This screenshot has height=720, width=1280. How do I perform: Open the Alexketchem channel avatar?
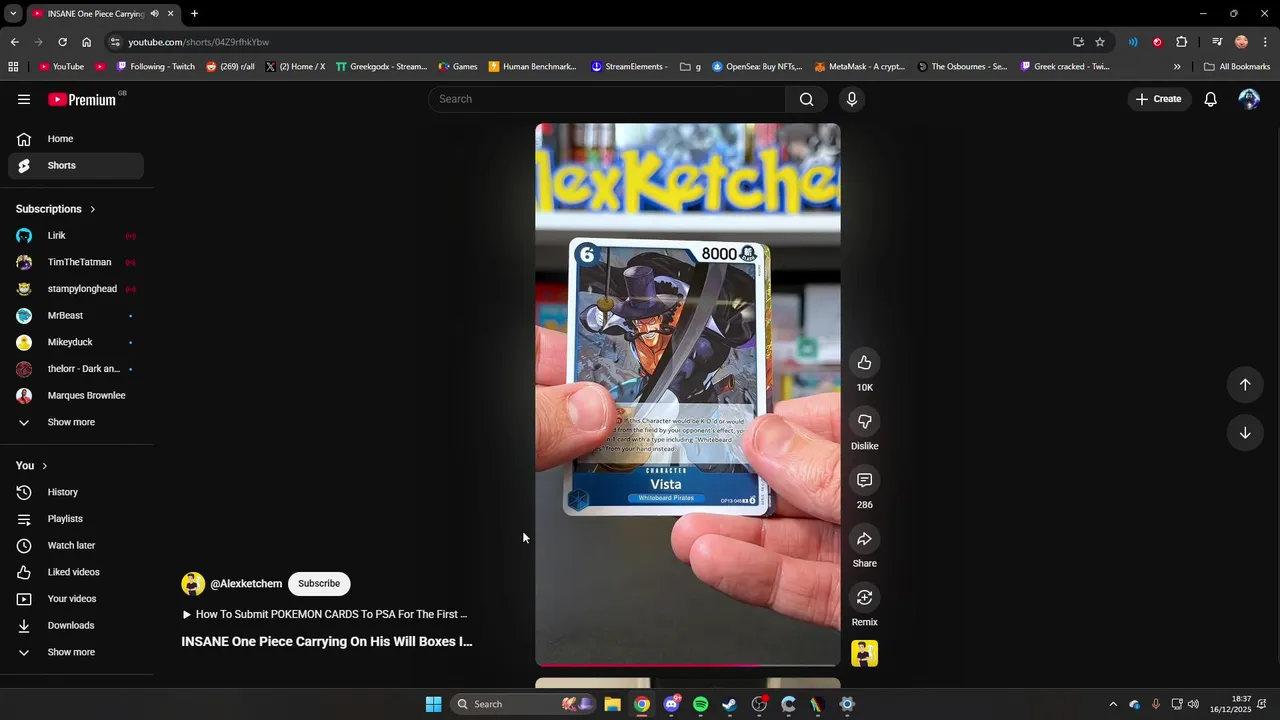click(x=193, y=584)
